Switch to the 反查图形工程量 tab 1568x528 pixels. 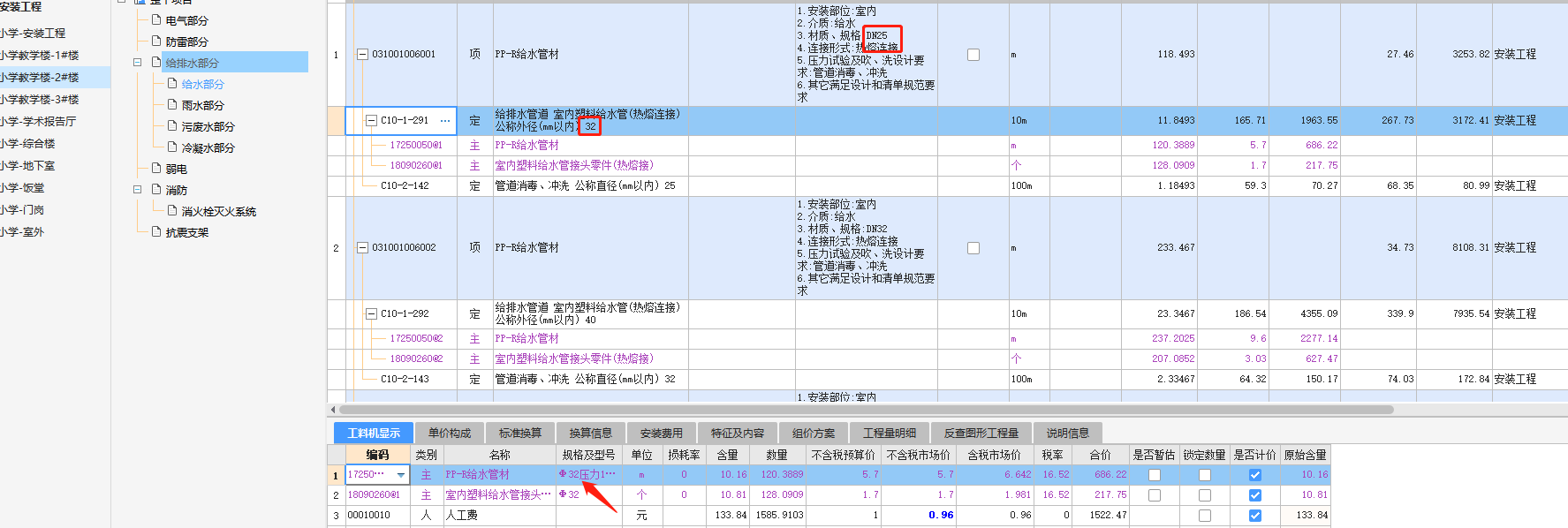click(x=981, y=433)
